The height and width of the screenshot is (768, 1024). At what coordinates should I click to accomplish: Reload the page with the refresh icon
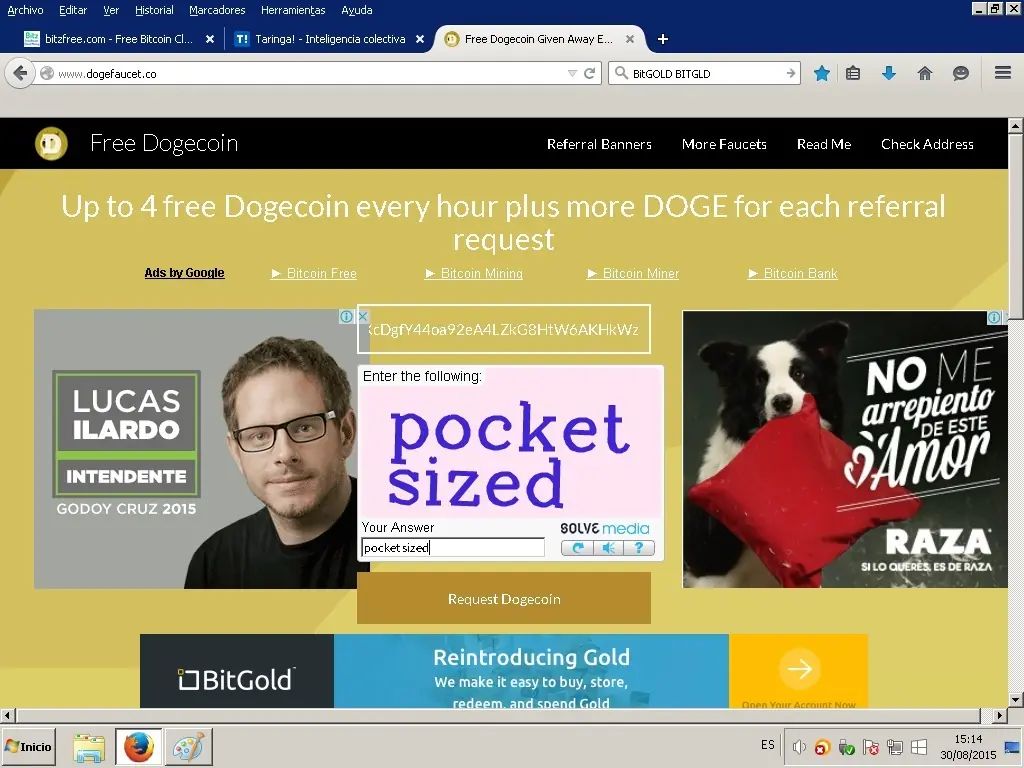pos(590,73)
